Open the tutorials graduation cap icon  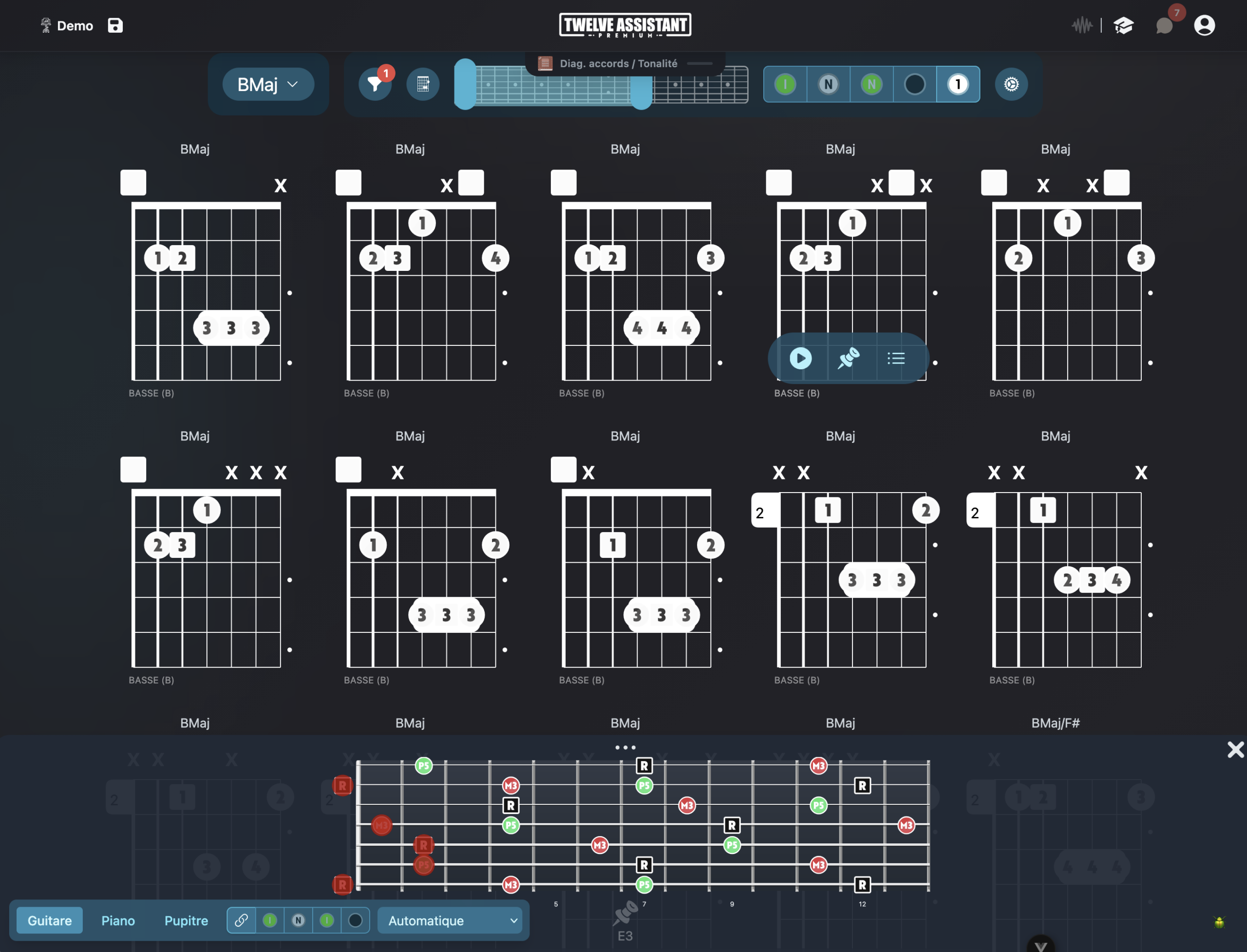click(1123, 25)
